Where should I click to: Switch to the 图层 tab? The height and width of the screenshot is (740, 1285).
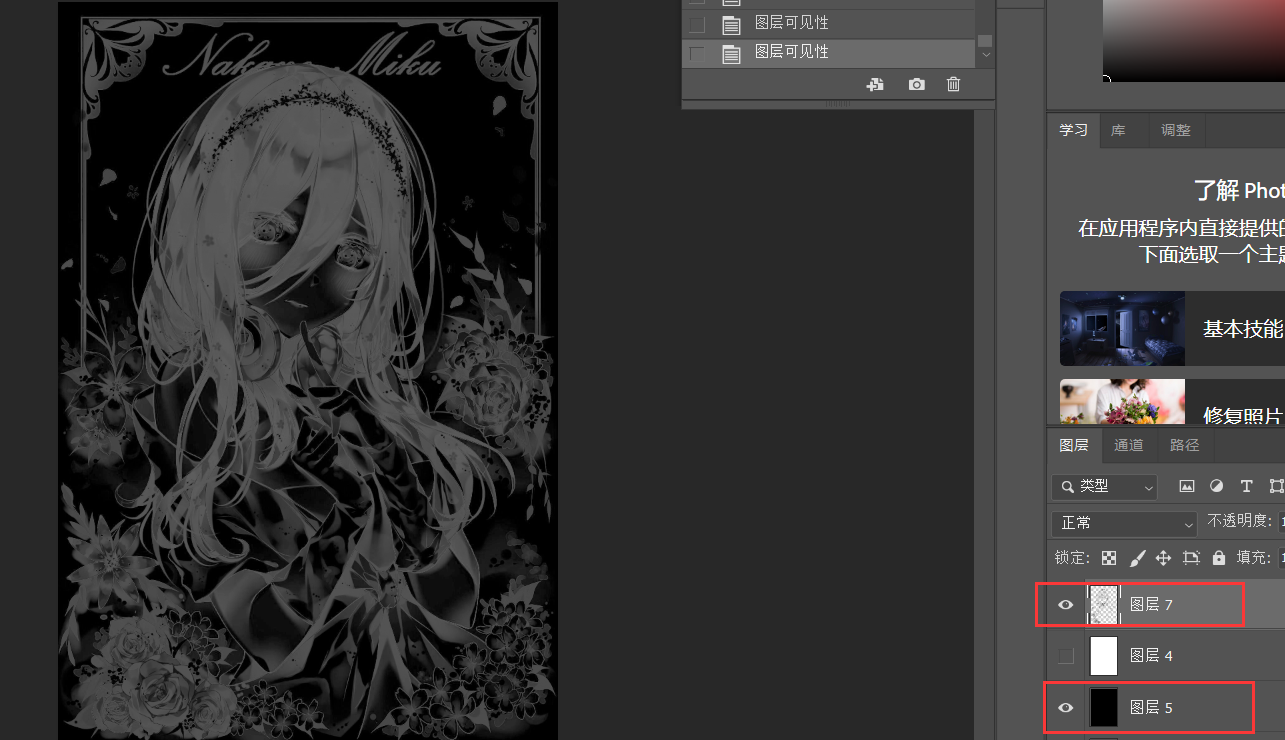coord(1073,445)
